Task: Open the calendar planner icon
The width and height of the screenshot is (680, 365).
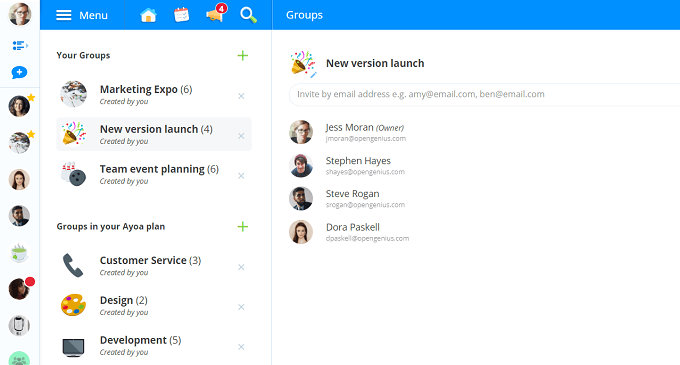Action: pyautogui.click(x=181, y=15)
